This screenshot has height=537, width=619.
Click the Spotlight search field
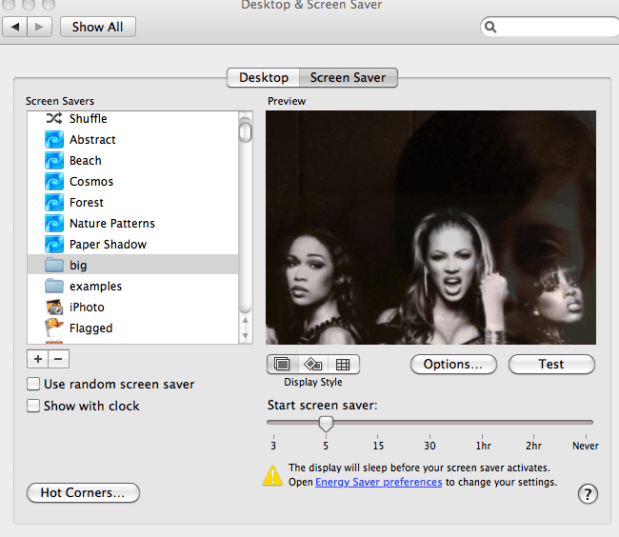click(551, 27)
